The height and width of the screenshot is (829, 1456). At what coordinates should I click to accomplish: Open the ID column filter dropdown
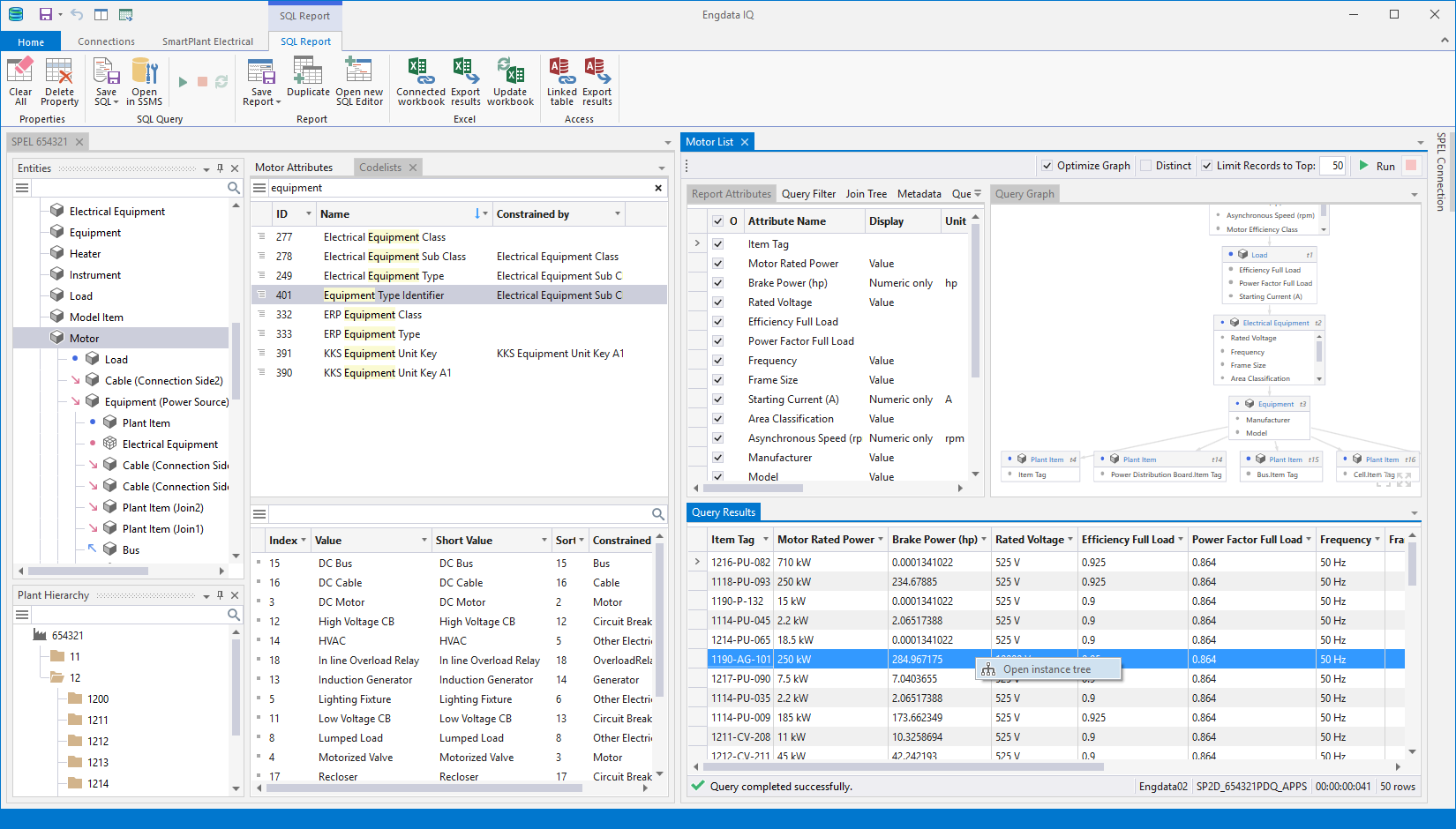(x=309, y=214)
